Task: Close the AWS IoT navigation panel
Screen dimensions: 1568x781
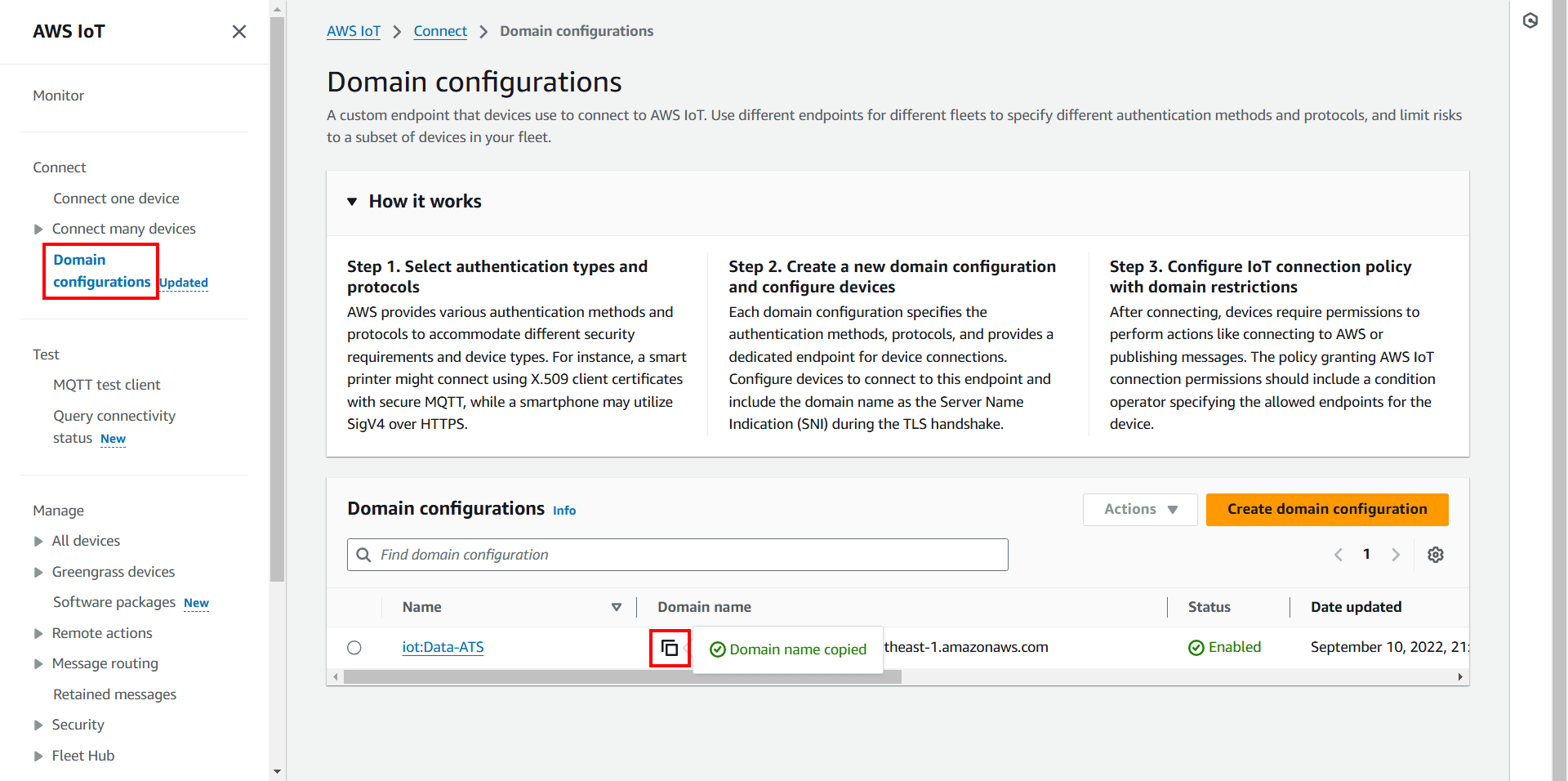Action: [238, 32]
